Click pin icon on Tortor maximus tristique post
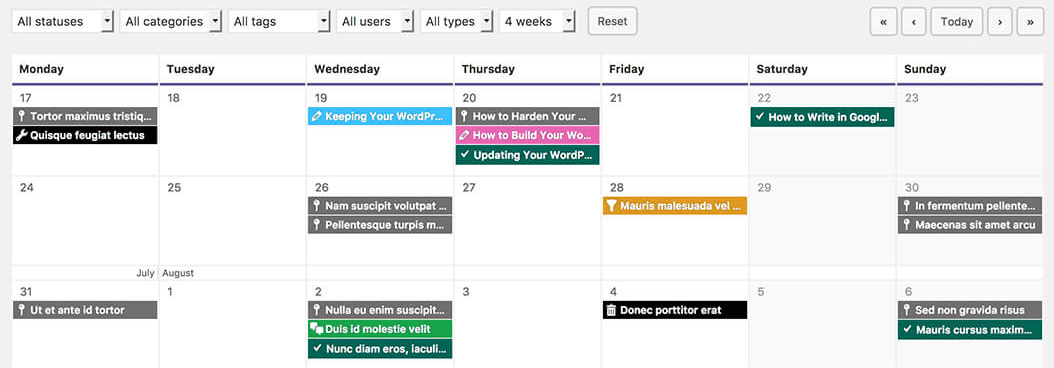The image size is (1054, 368). [22, 116]
